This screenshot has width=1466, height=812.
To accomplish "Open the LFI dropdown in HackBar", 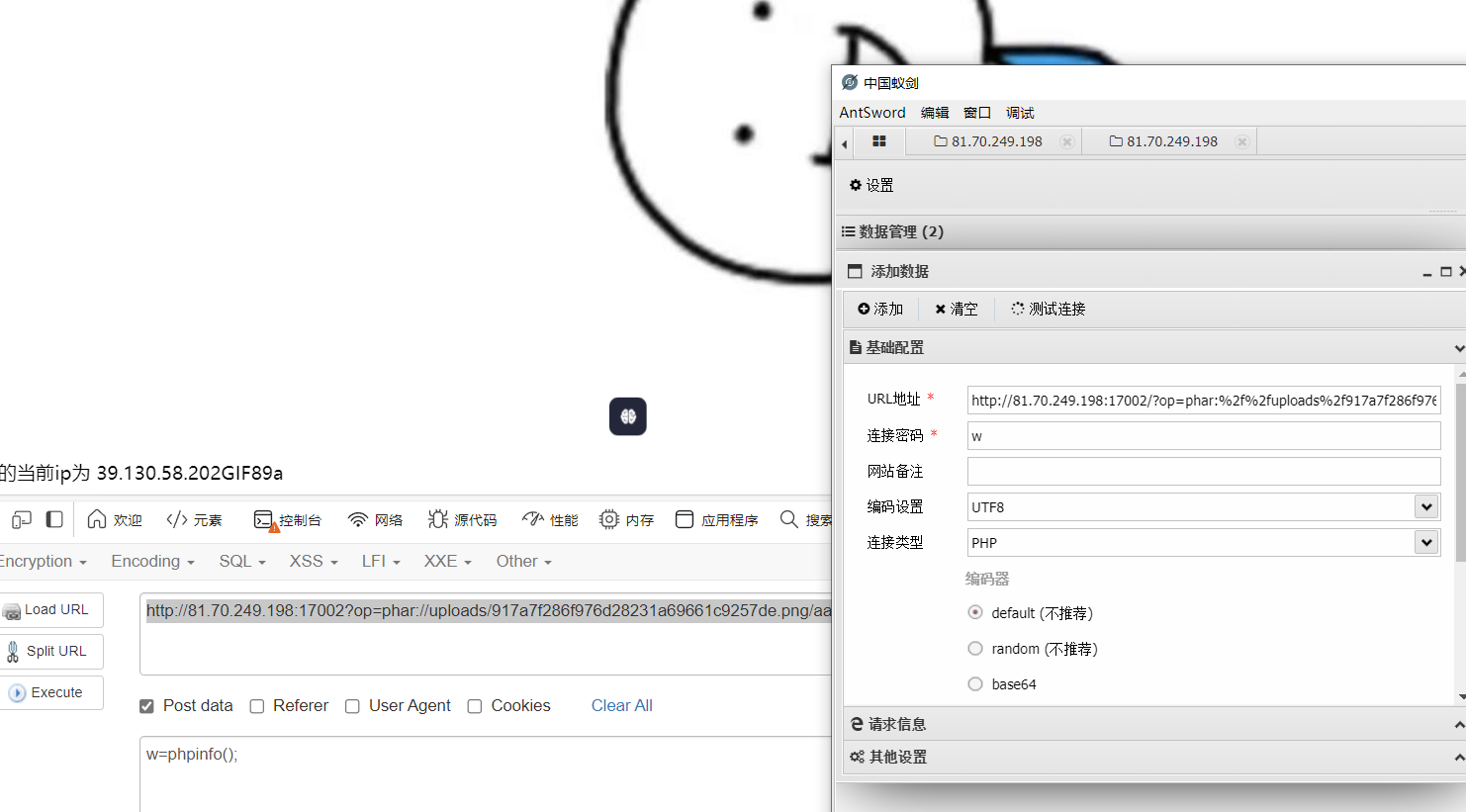I will pos(381,561).
